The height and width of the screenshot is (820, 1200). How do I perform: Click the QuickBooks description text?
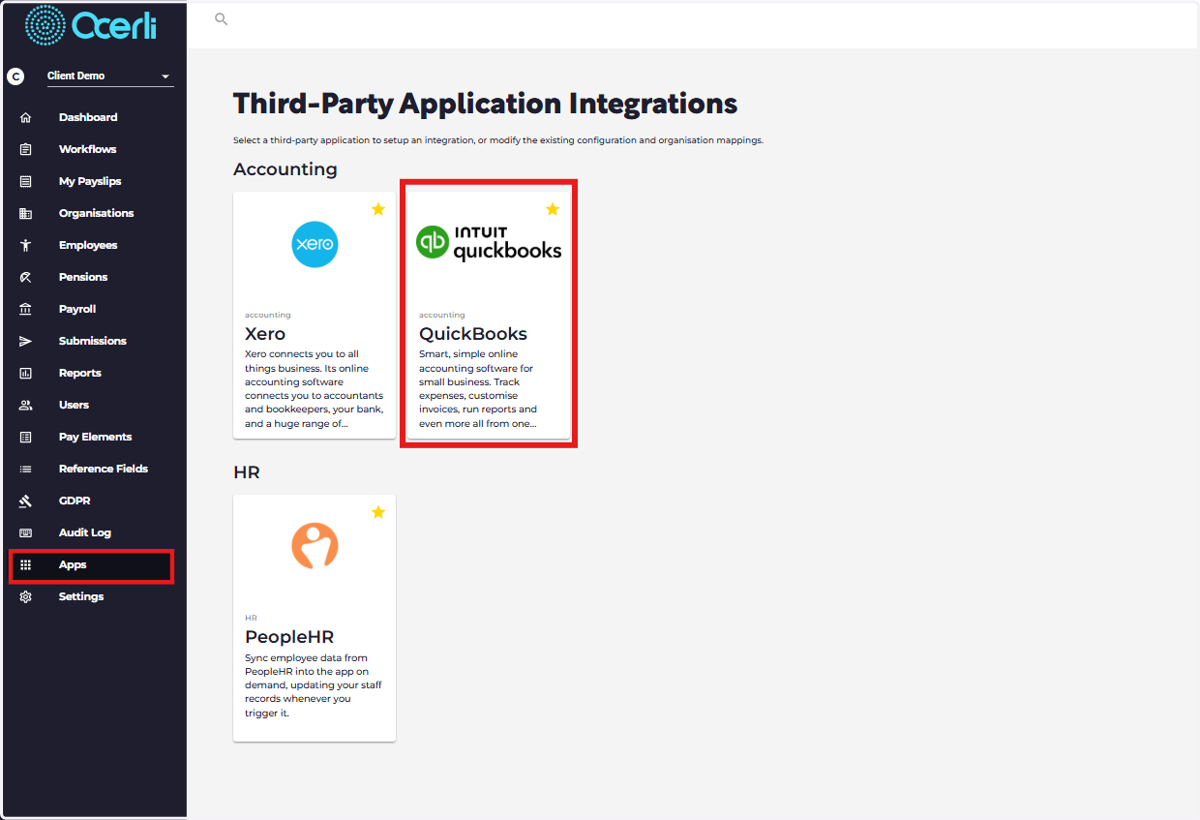(478, 389)
